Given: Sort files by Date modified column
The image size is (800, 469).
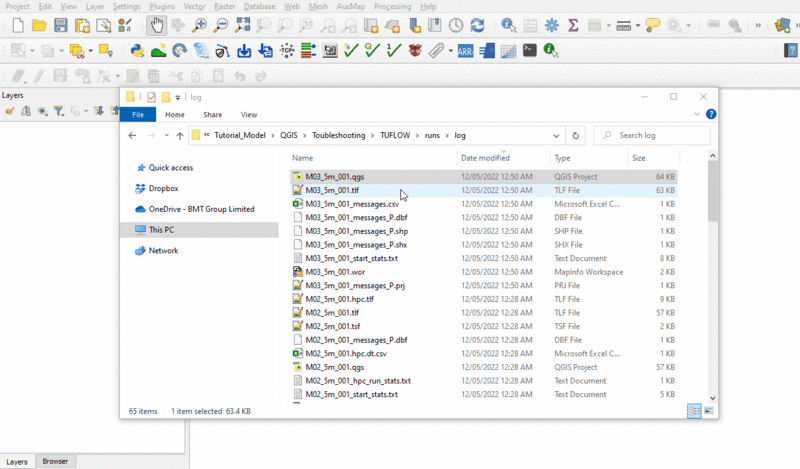Looking at the screenshot, I should pos(485,158).
